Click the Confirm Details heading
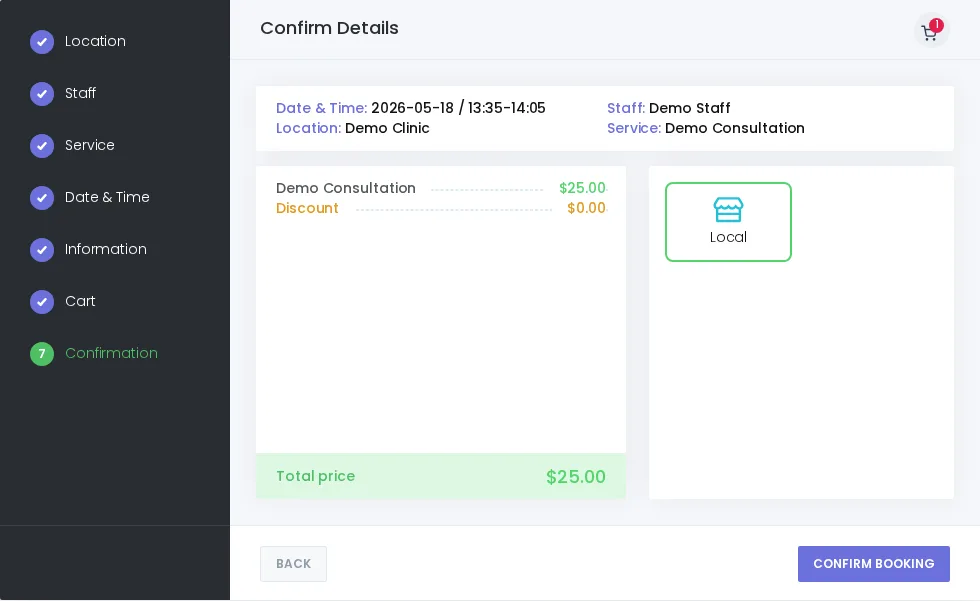The image size is (980, 601). click(x=329, y=28)
